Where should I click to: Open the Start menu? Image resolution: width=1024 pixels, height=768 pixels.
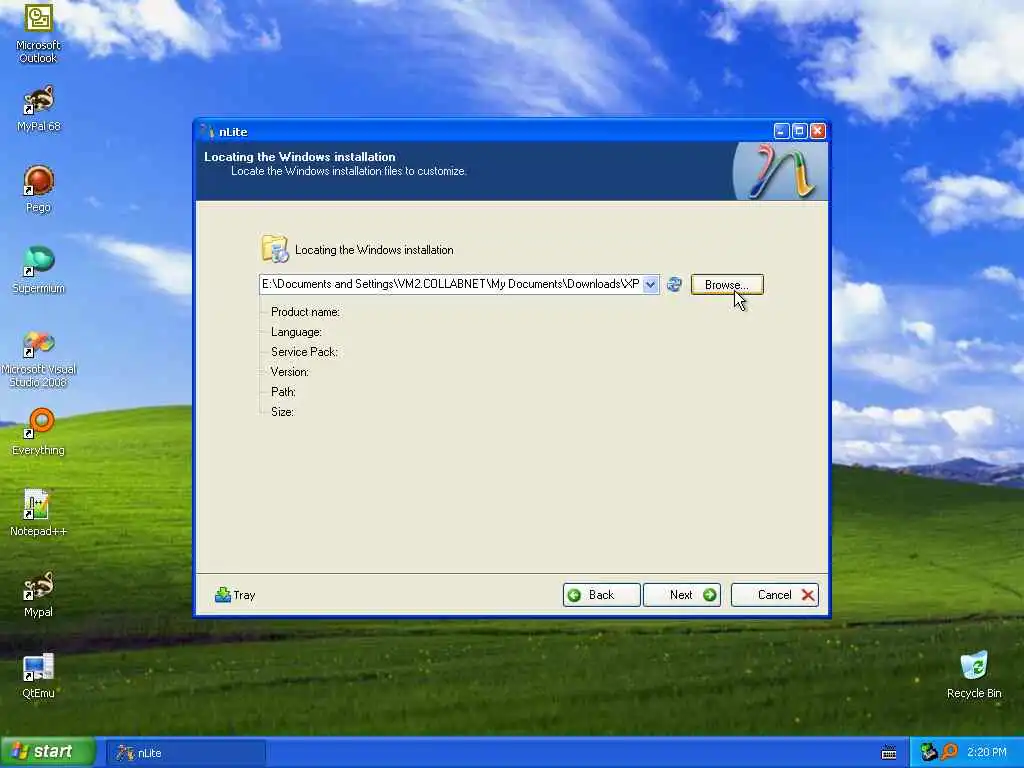[47, 752]
